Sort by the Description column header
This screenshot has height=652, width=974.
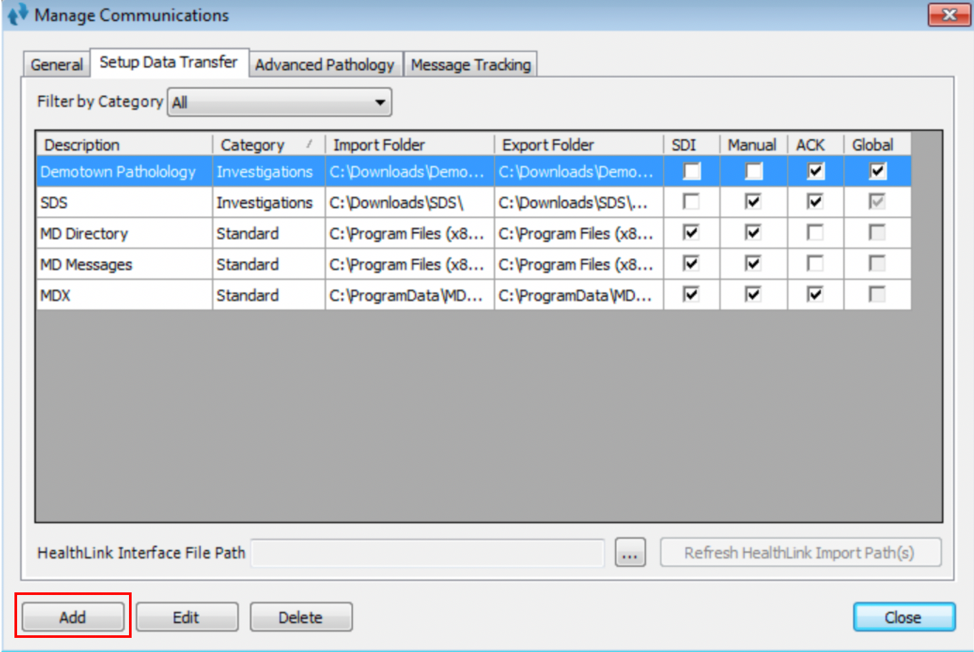point(123,145)
